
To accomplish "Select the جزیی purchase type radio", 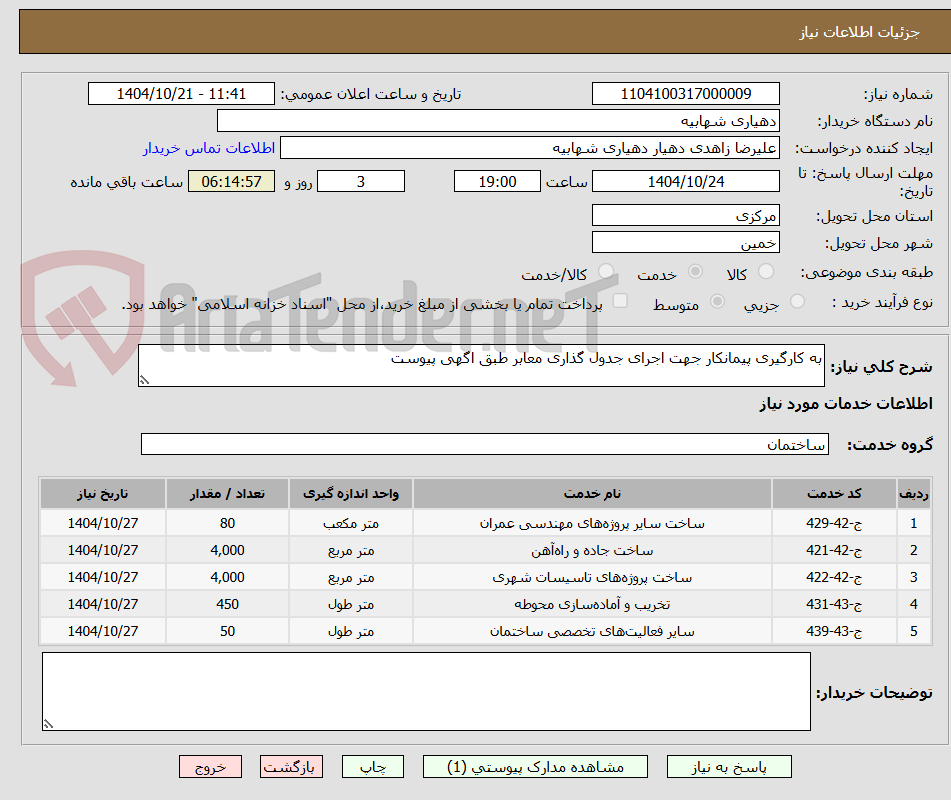I will [797, 301].
